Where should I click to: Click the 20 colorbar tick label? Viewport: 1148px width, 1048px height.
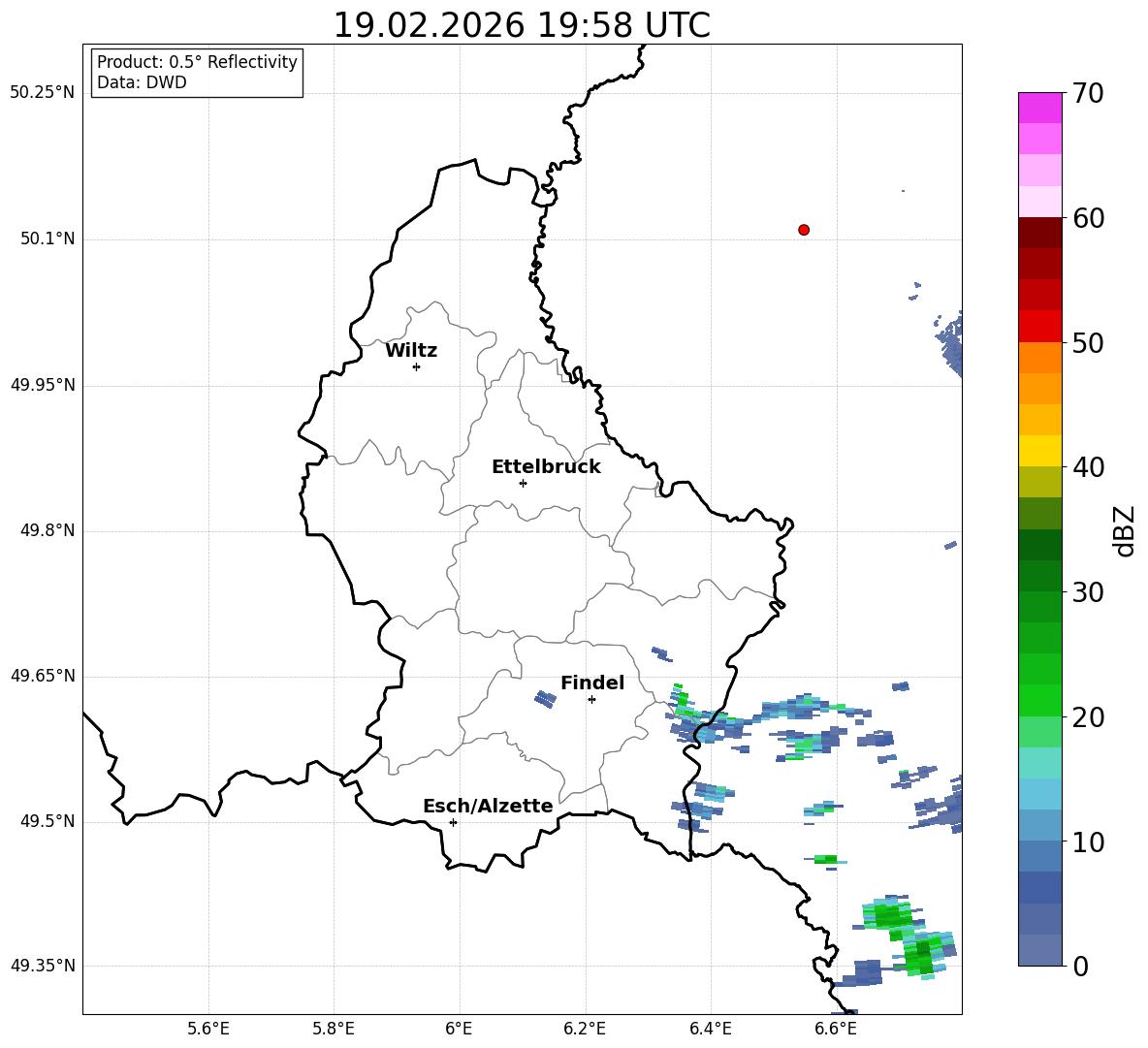click(1088, 716)
